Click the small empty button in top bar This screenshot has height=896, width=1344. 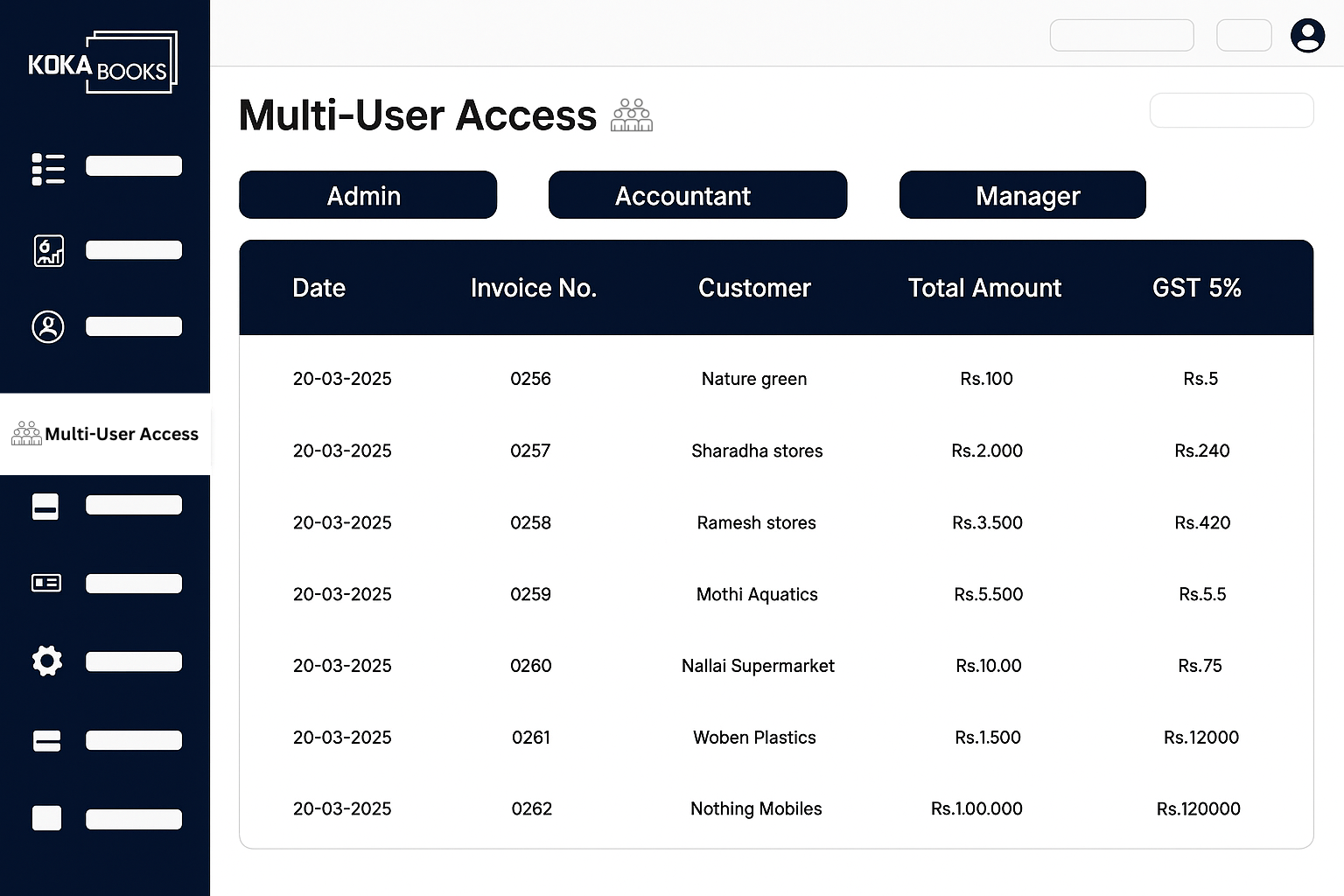pos(1243,36)
